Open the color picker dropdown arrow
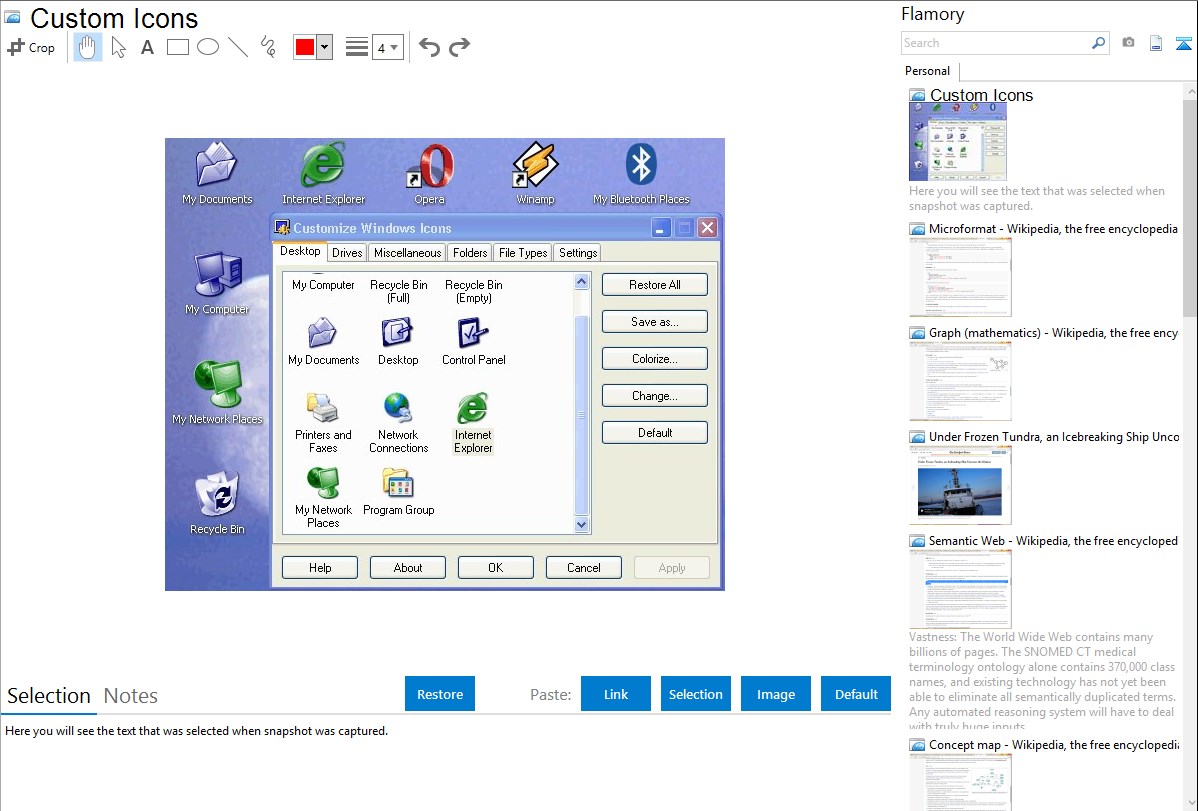The image size is (1198, 811). pos(324,47)
